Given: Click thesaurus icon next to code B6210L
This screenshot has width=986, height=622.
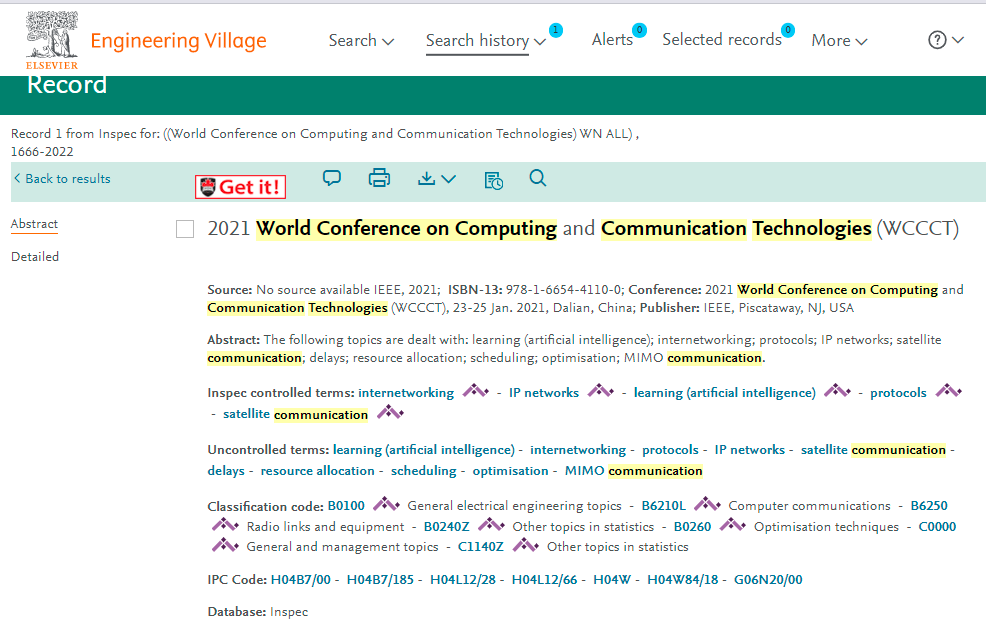Looking at the screenshot, I should [707, 504].
